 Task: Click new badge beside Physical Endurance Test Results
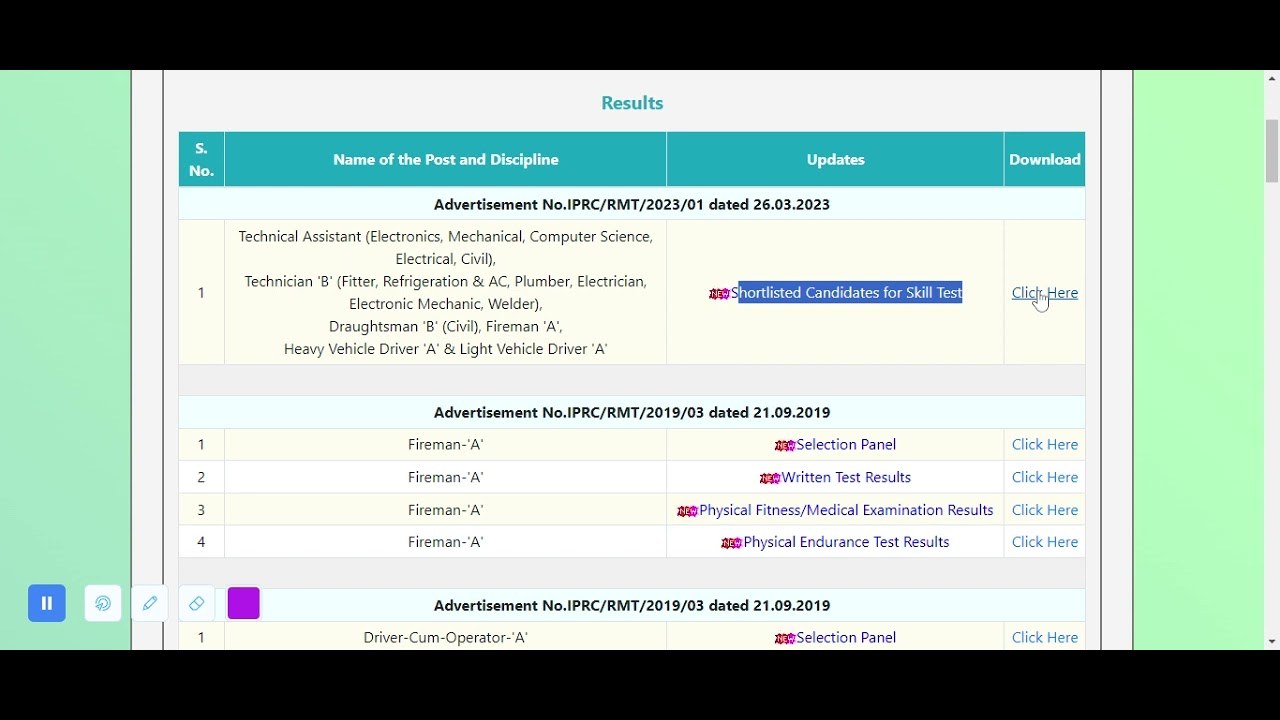(731, 543)
